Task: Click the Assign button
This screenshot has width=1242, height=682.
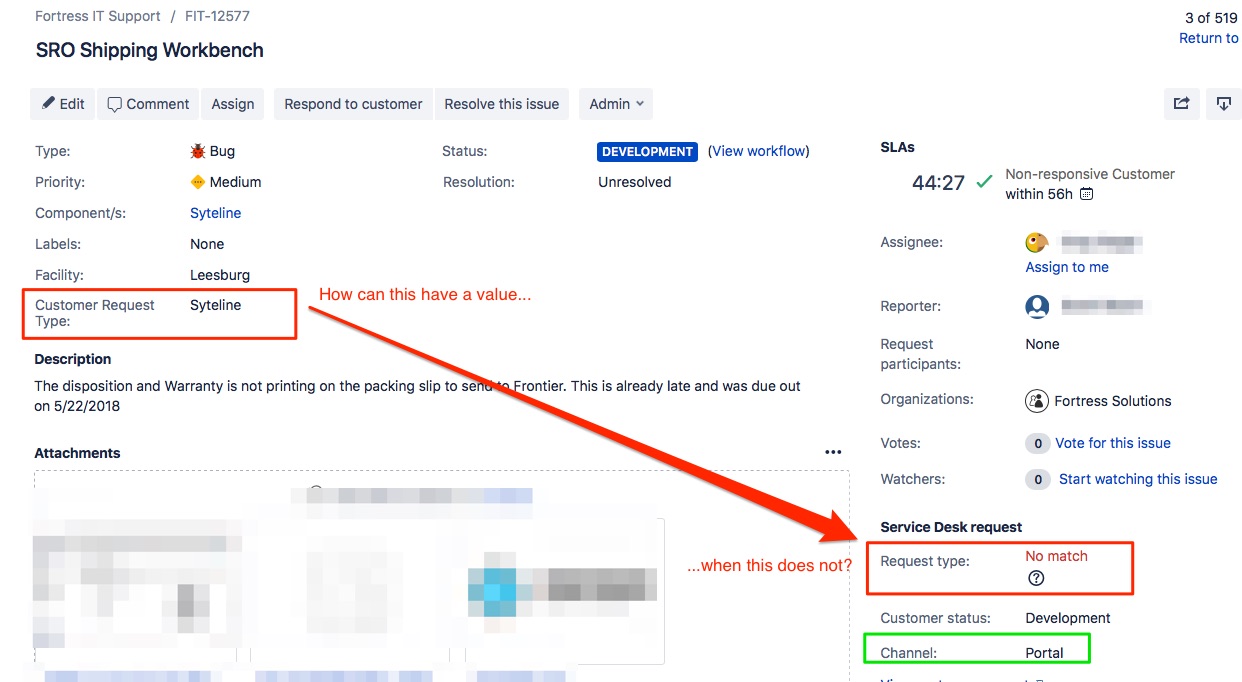Action: click(x=233, y=104)
